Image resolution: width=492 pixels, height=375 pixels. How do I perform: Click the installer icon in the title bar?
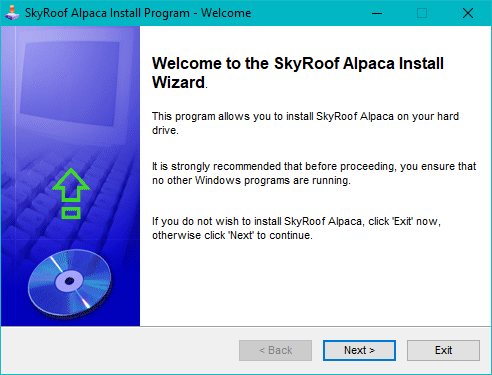[x=12, y=13]
